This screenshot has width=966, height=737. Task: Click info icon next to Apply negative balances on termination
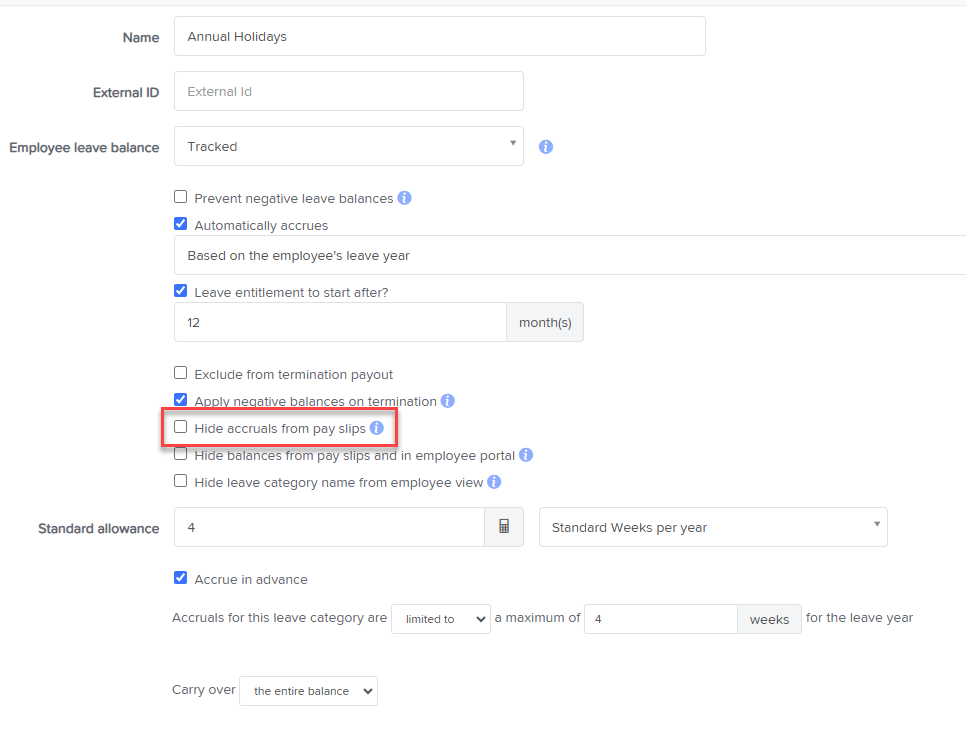[447, 401]
